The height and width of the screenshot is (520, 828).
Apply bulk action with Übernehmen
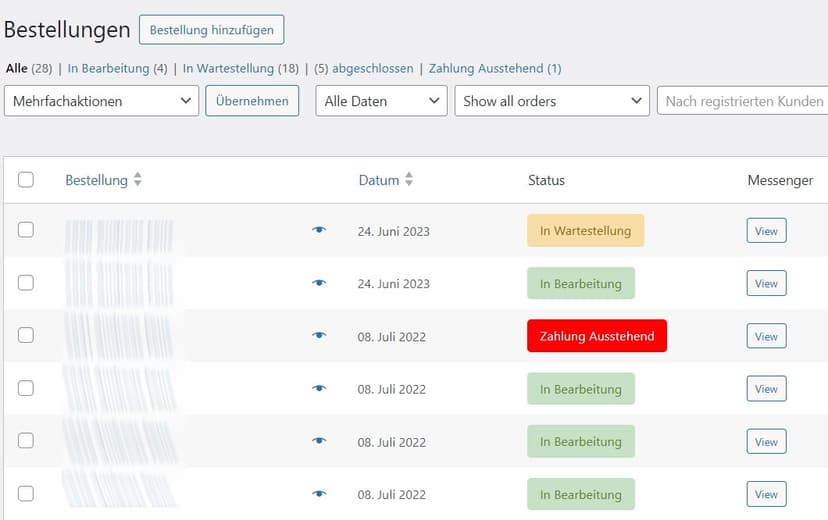click(252, 101)
